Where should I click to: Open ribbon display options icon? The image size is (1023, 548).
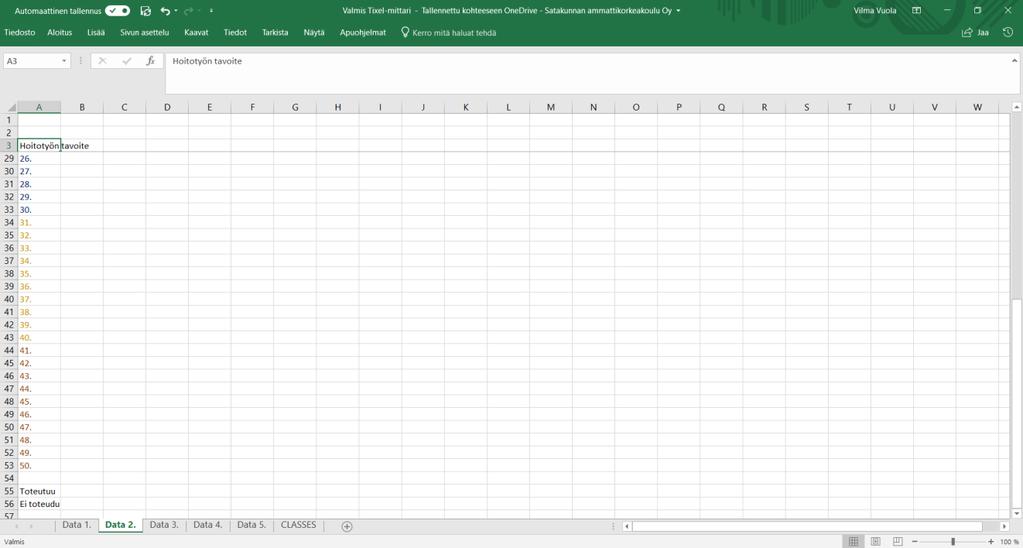[917, 11]
